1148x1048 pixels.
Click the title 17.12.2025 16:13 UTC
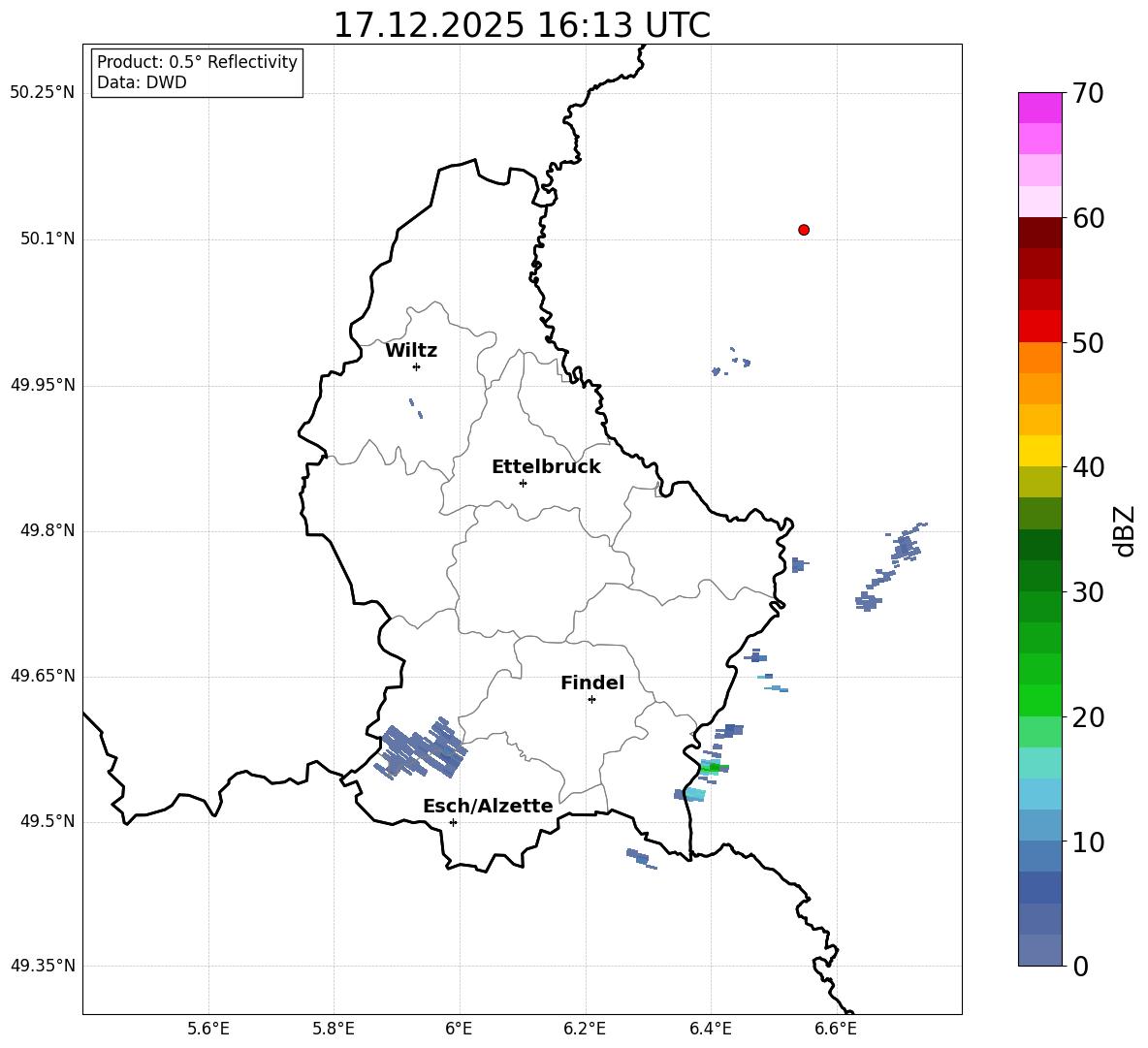(x=522, y=25)
